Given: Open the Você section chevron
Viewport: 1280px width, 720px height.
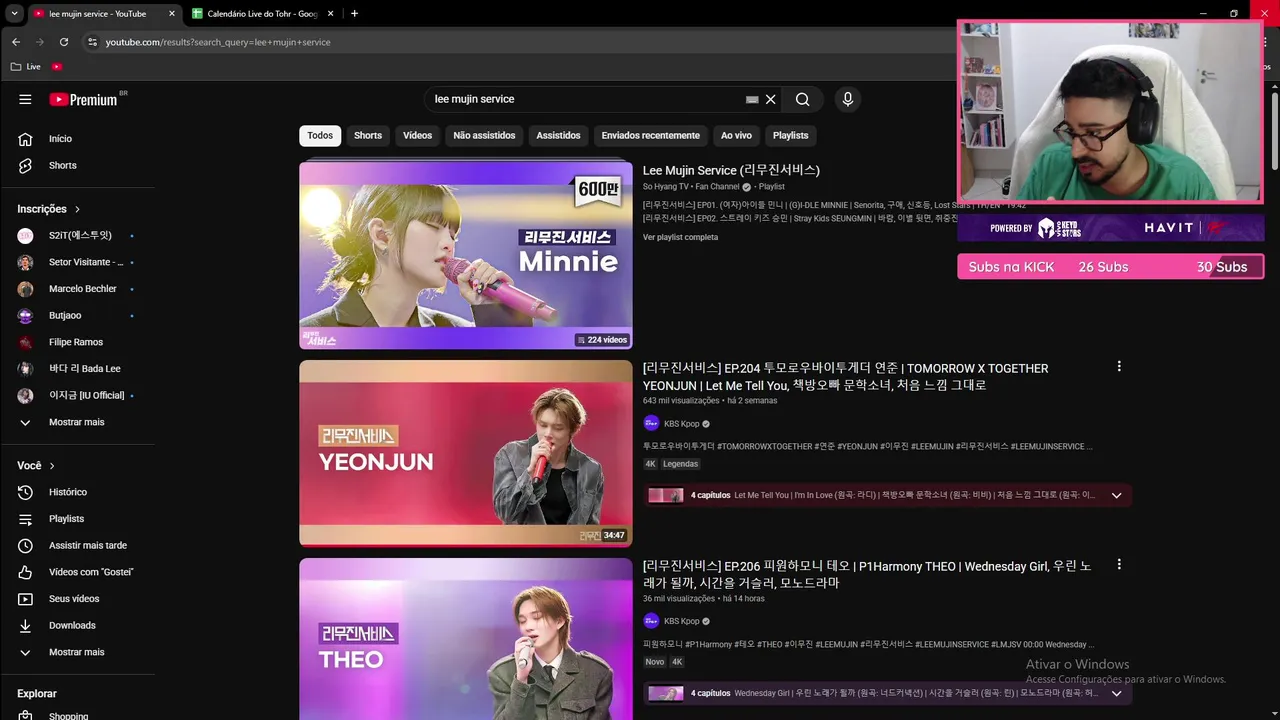Looking at the screenshot, I should (x=52, y=466).
